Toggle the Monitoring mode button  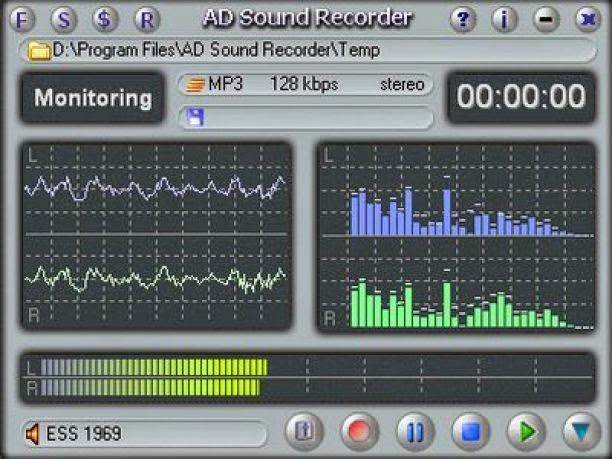(x=92, y=99)
